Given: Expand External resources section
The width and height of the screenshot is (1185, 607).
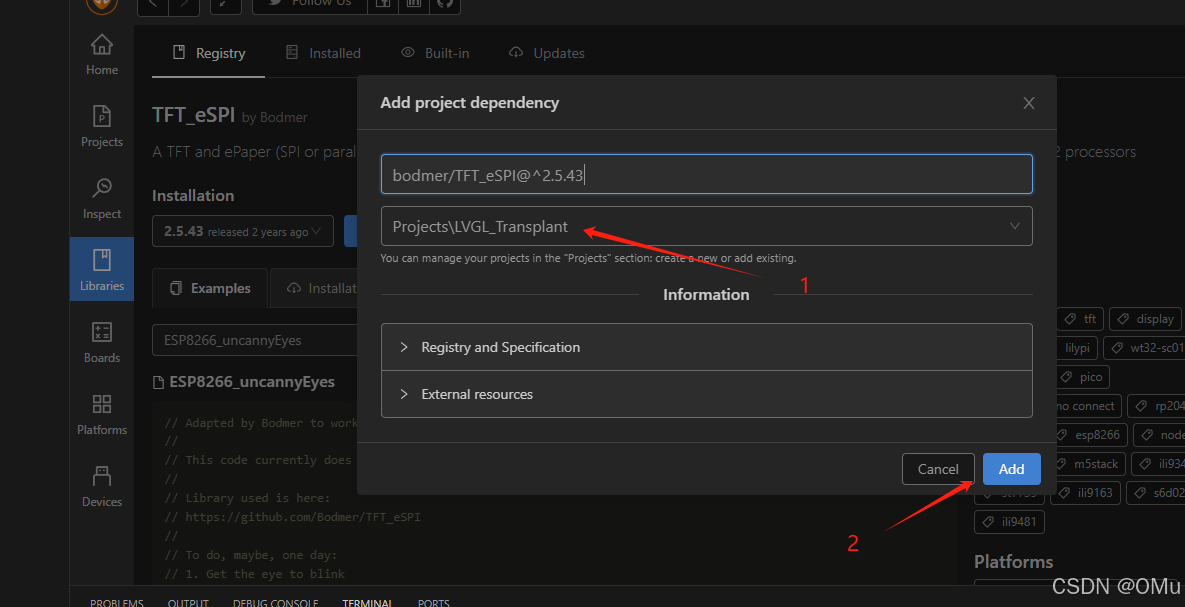Looking at the screenshot, I should click(707, 394).
